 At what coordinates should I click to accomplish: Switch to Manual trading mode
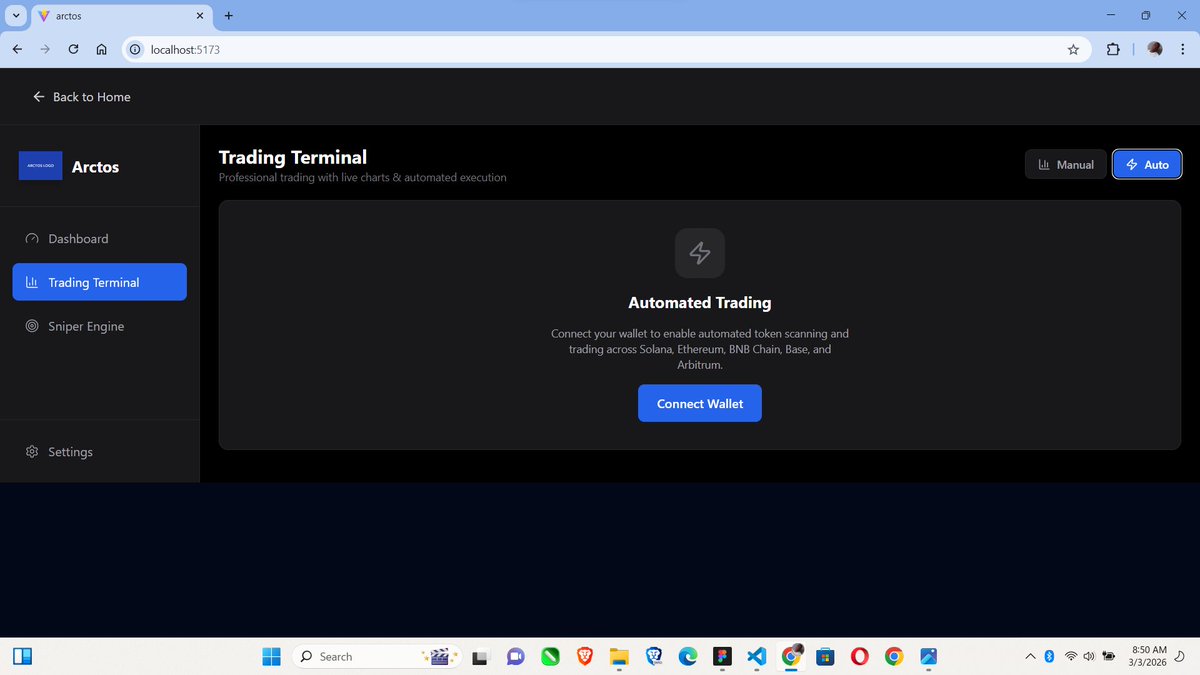1065,164
